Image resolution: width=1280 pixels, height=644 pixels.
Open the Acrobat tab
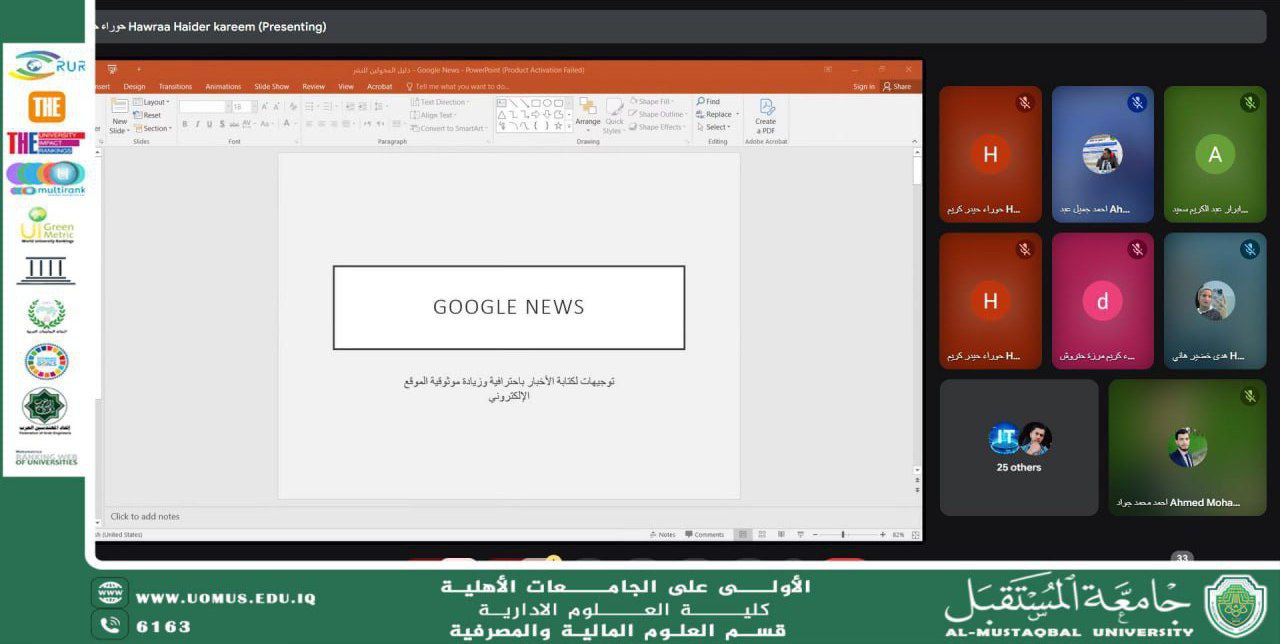click(x=380, y=87)
